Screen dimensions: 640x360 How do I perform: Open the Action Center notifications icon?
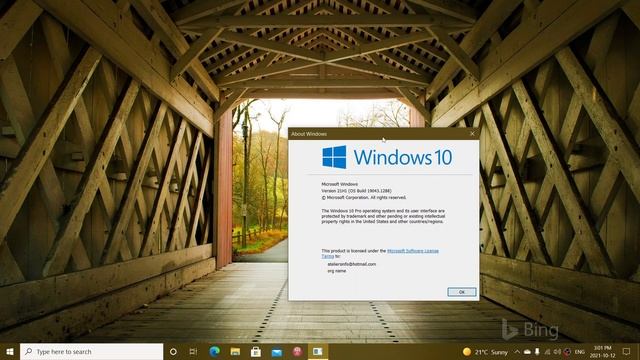[x=627, y=351]
